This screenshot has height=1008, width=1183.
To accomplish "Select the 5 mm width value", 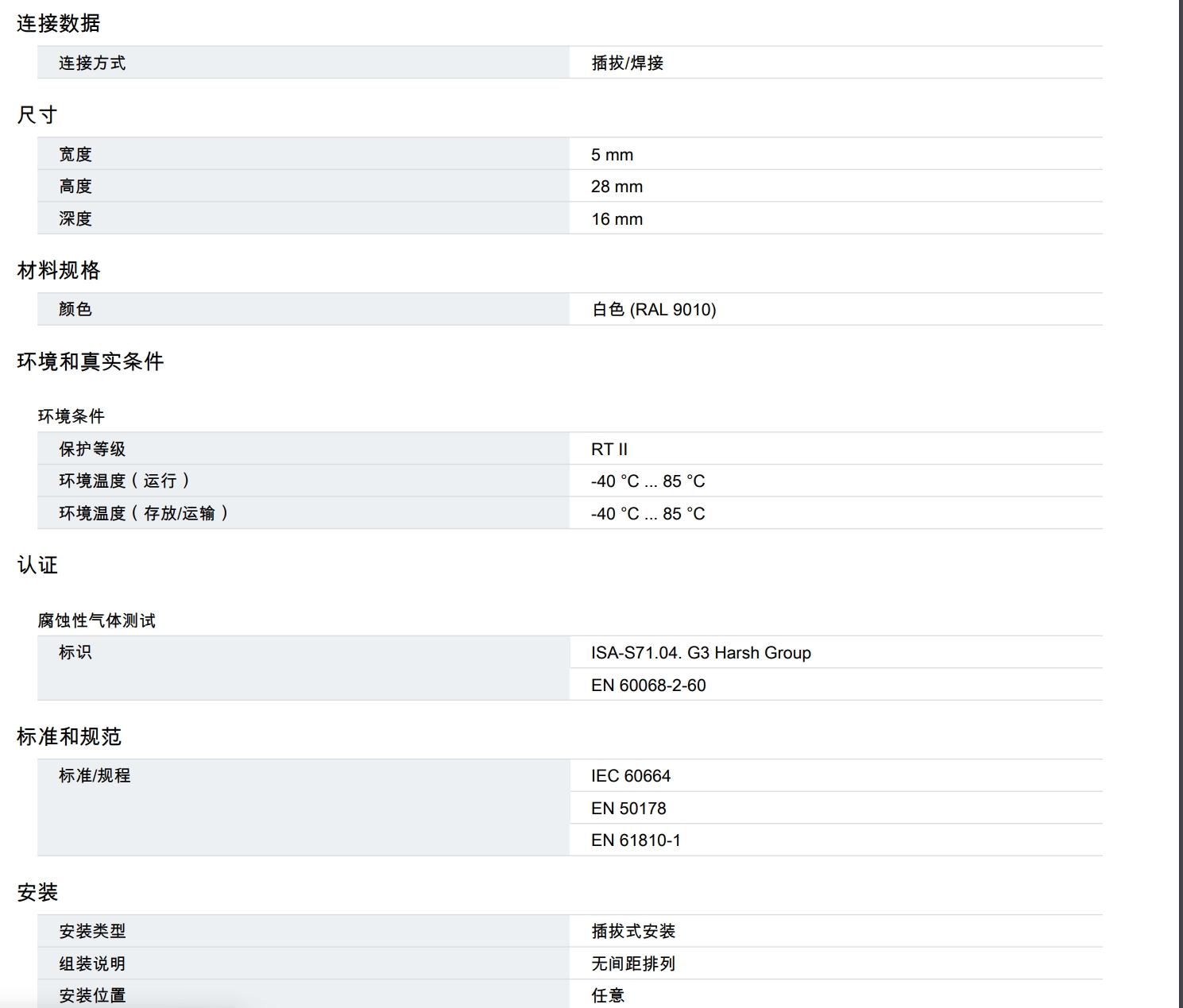I will tap(612, 155).
